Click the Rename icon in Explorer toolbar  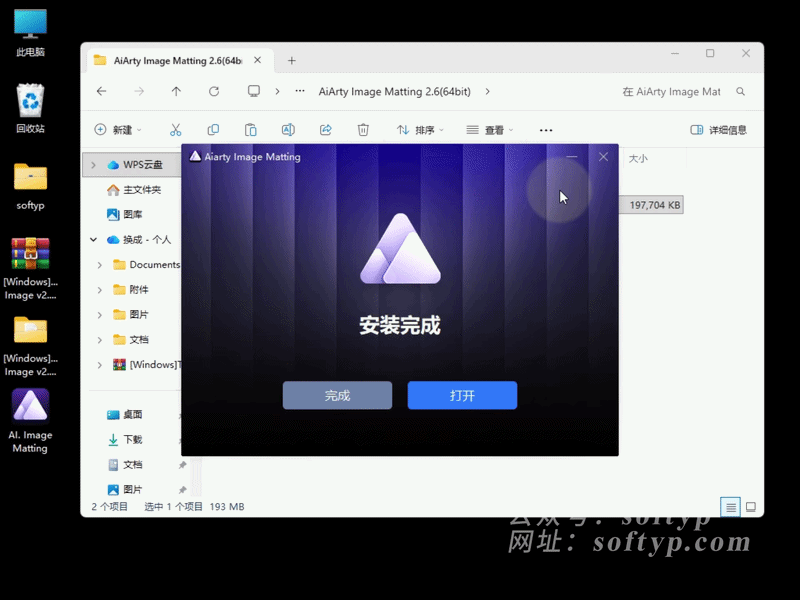tap(288, 130)
